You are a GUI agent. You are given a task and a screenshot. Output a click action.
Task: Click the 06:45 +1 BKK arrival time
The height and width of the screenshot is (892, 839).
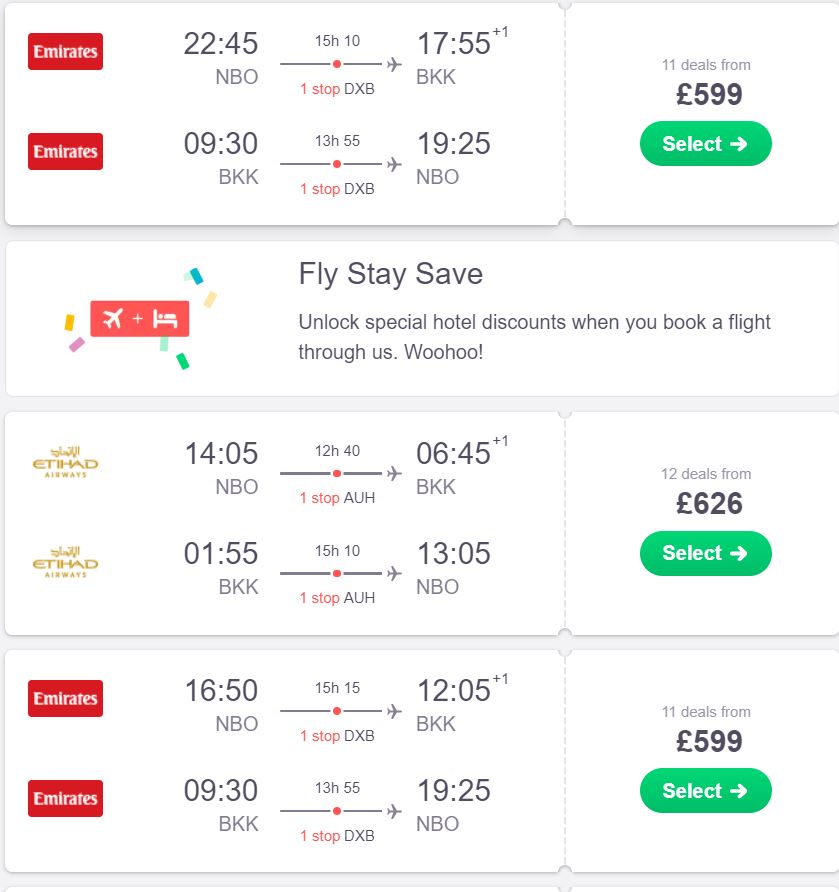[x=461, y=452]
